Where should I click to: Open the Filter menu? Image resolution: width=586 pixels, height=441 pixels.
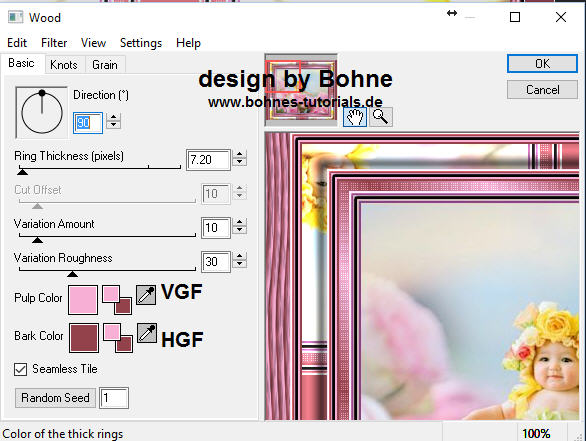pos(54,43)
